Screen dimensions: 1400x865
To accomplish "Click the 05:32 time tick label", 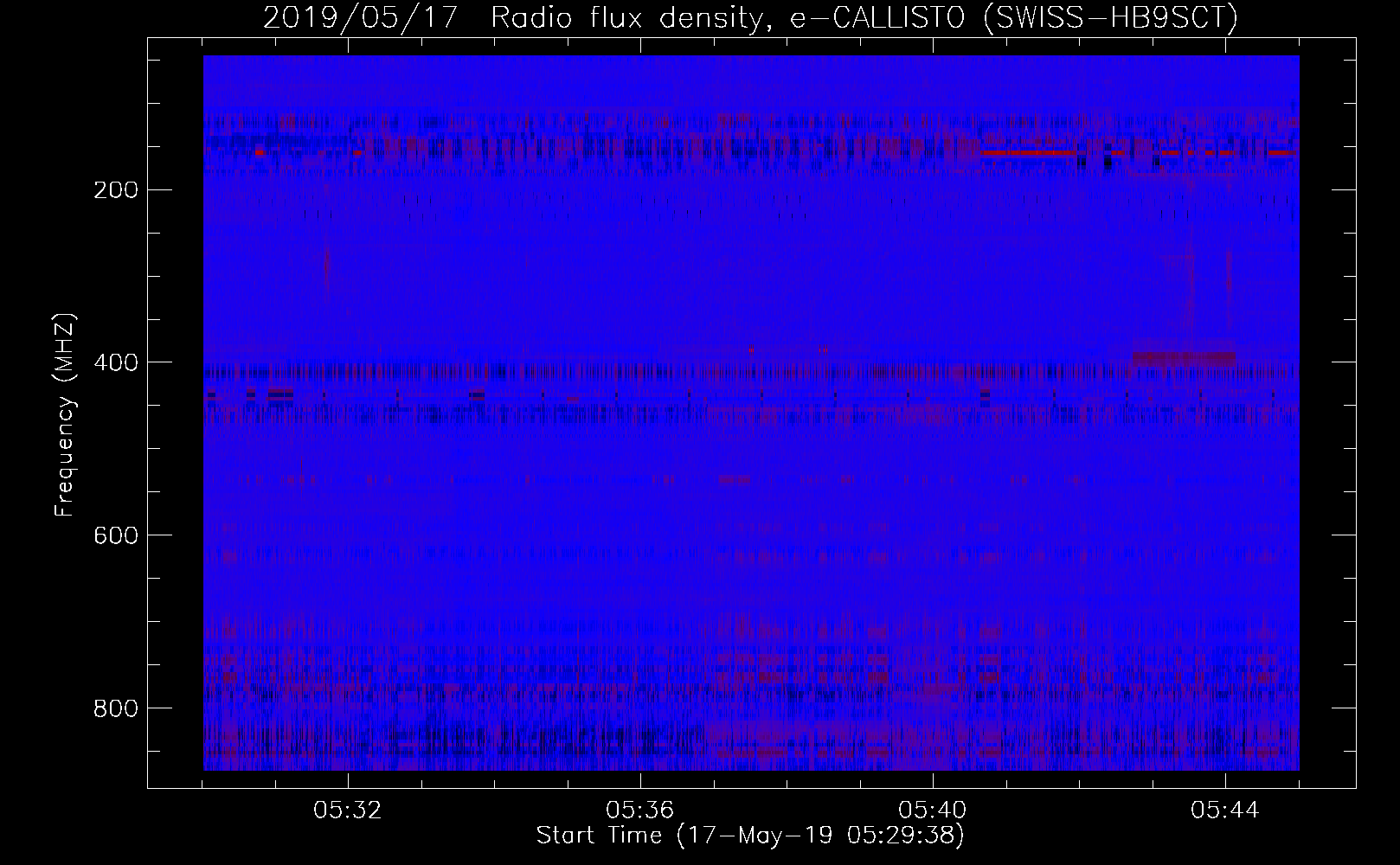I will tap(348, 811).
